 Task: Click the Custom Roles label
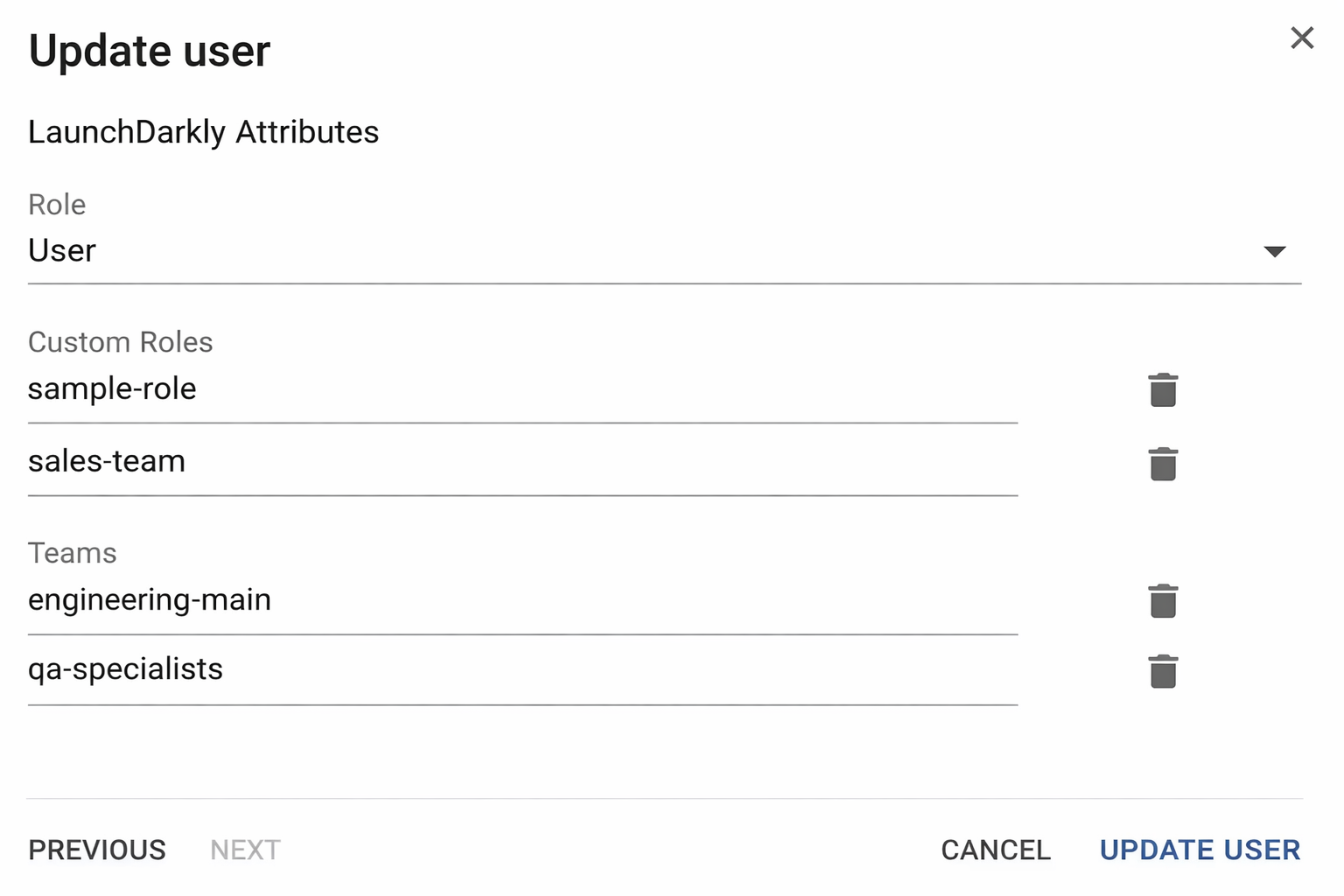(x=121, y=342)
